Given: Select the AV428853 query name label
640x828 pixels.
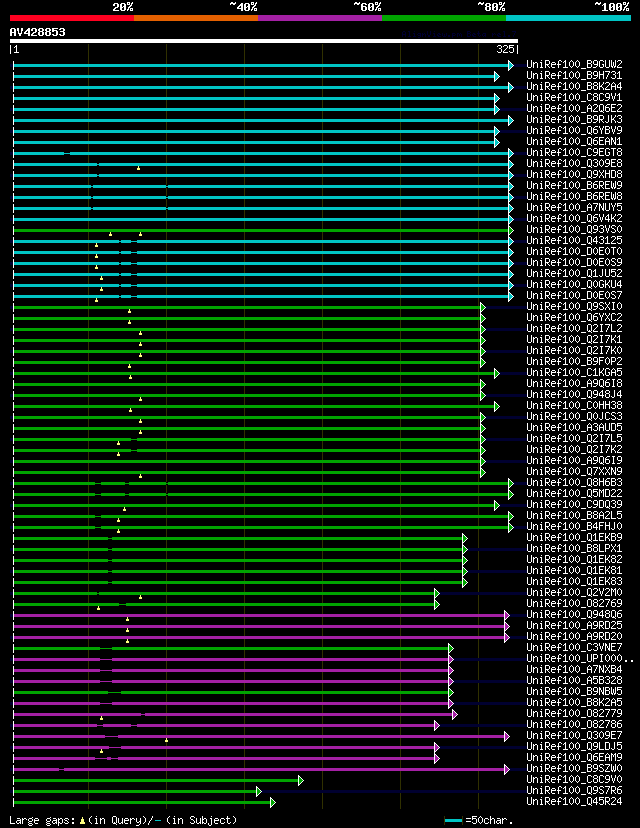Looking at the screenshot, I should [37, 32].
